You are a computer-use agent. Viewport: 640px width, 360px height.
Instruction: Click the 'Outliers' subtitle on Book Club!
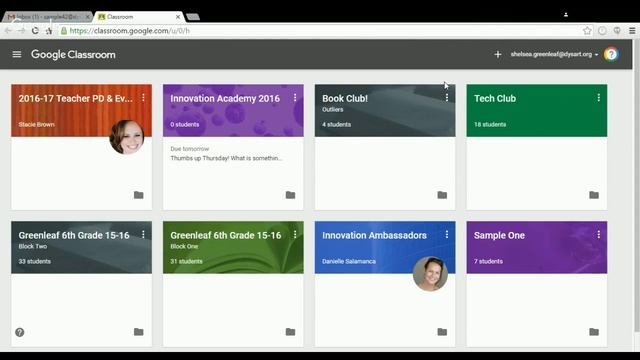[x=333, y=109]
